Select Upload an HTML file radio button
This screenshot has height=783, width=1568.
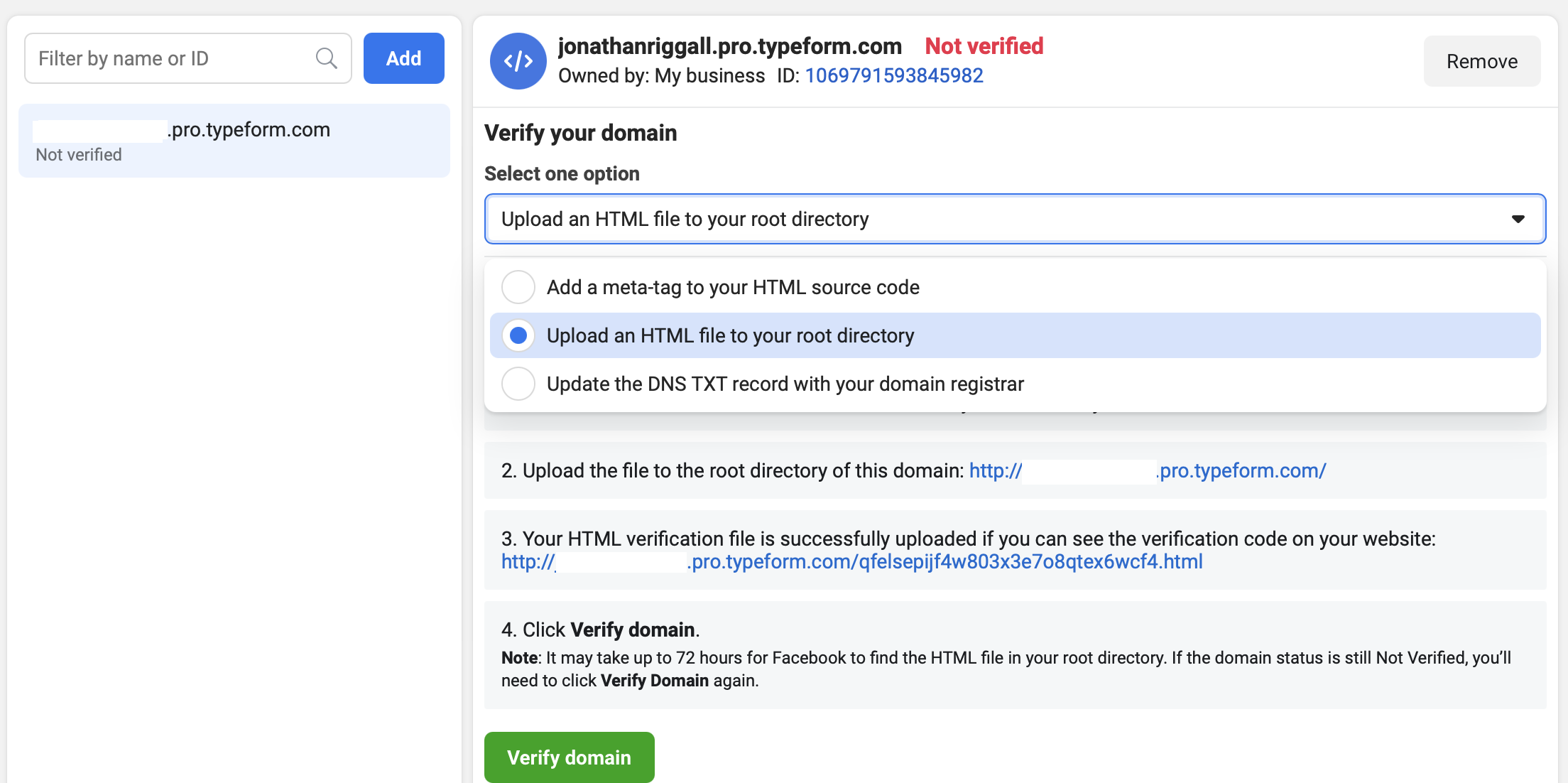coord(518,335)
